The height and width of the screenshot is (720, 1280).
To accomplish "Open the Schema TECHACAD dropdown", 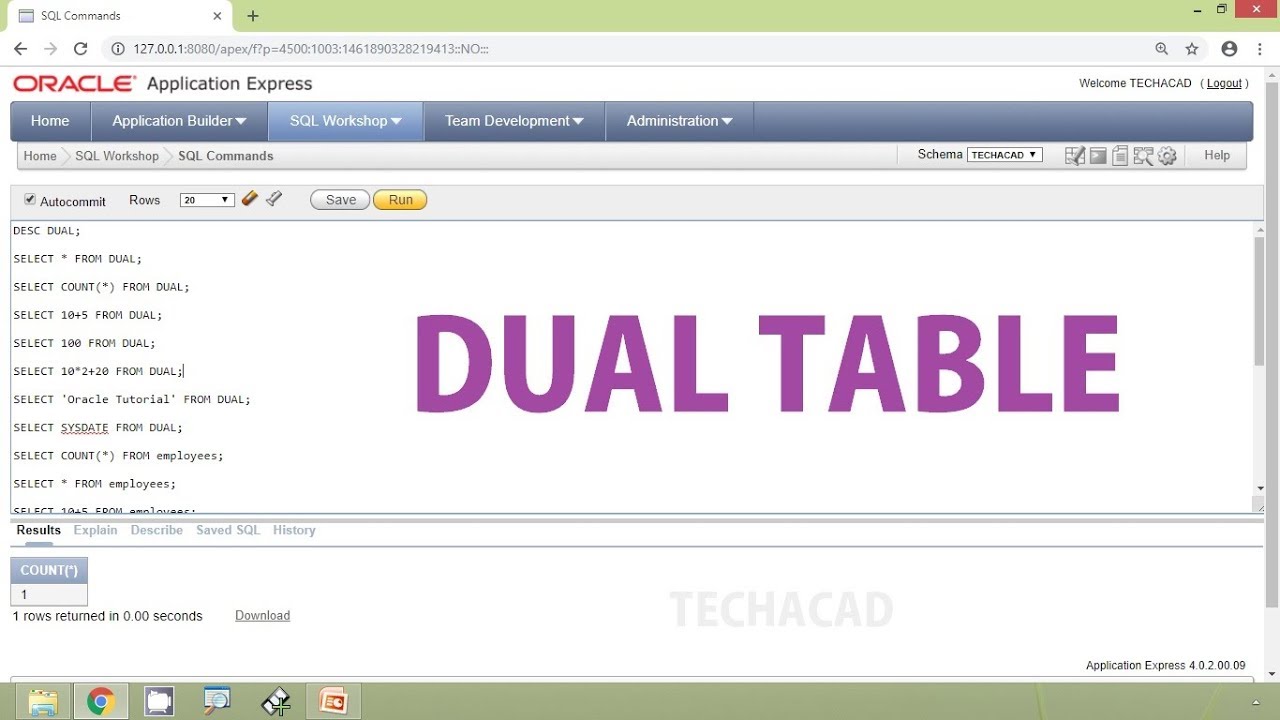I will click(1005, 155).
